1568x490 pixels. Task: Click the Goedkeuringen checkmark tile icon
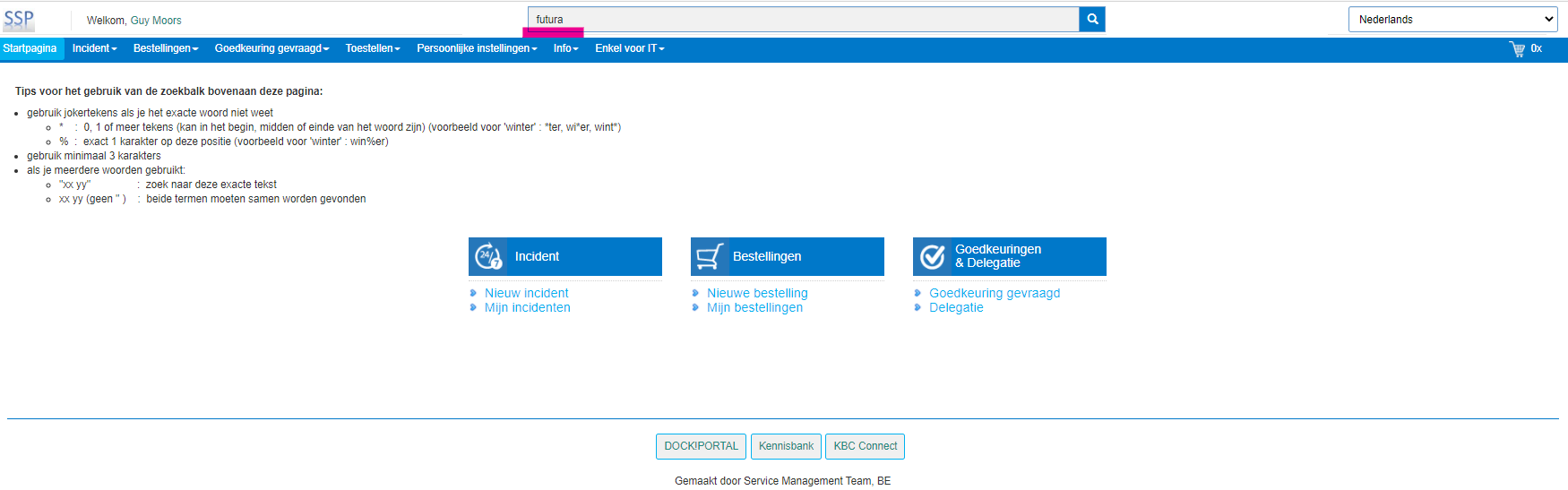pos(933,257)
